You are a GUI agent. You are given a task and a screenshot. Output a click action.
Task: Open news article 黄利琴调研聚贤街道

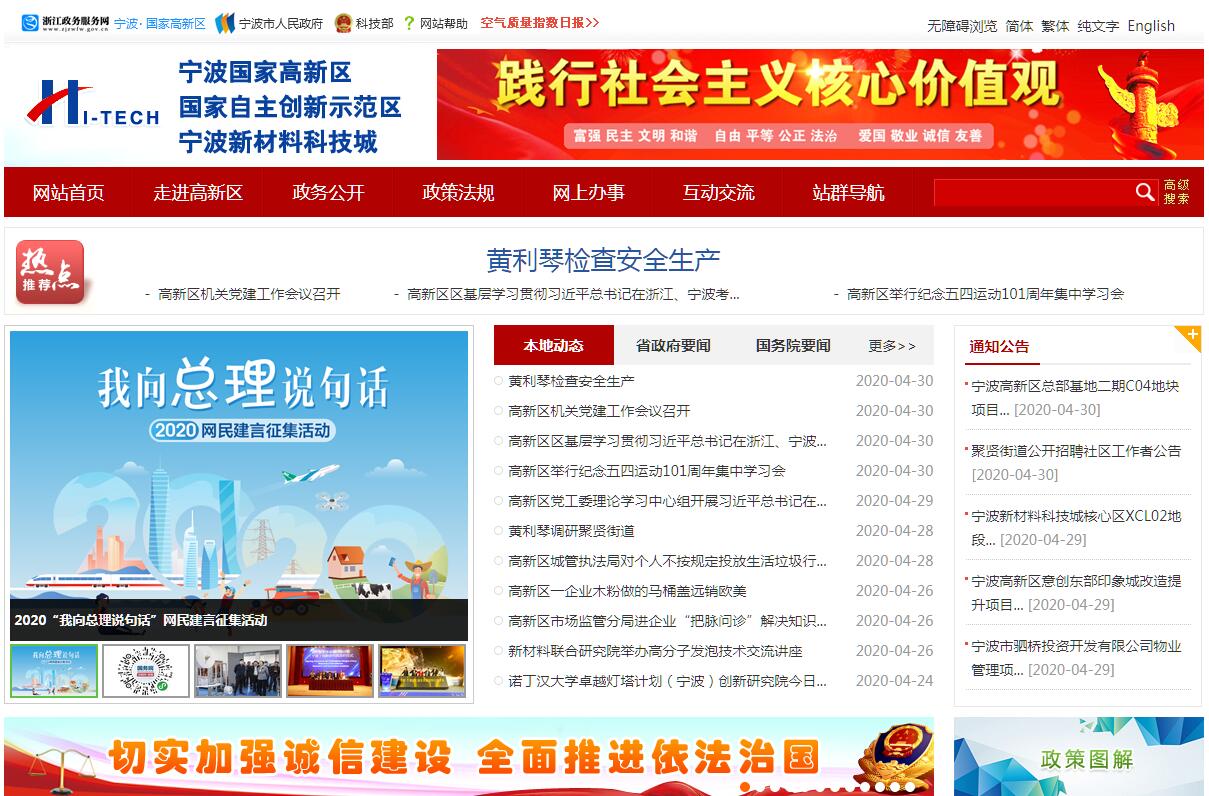pyautogui.click(x=571, y=531)
